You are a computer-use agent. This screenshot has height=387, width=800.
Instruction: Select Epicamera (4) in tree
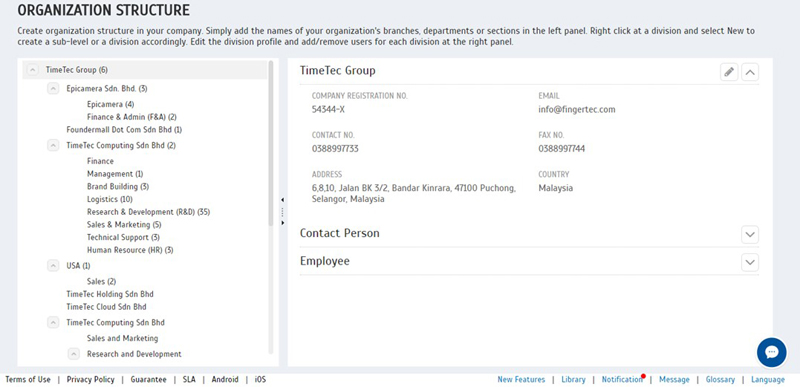pyautogui.click(x=110, y=104)
